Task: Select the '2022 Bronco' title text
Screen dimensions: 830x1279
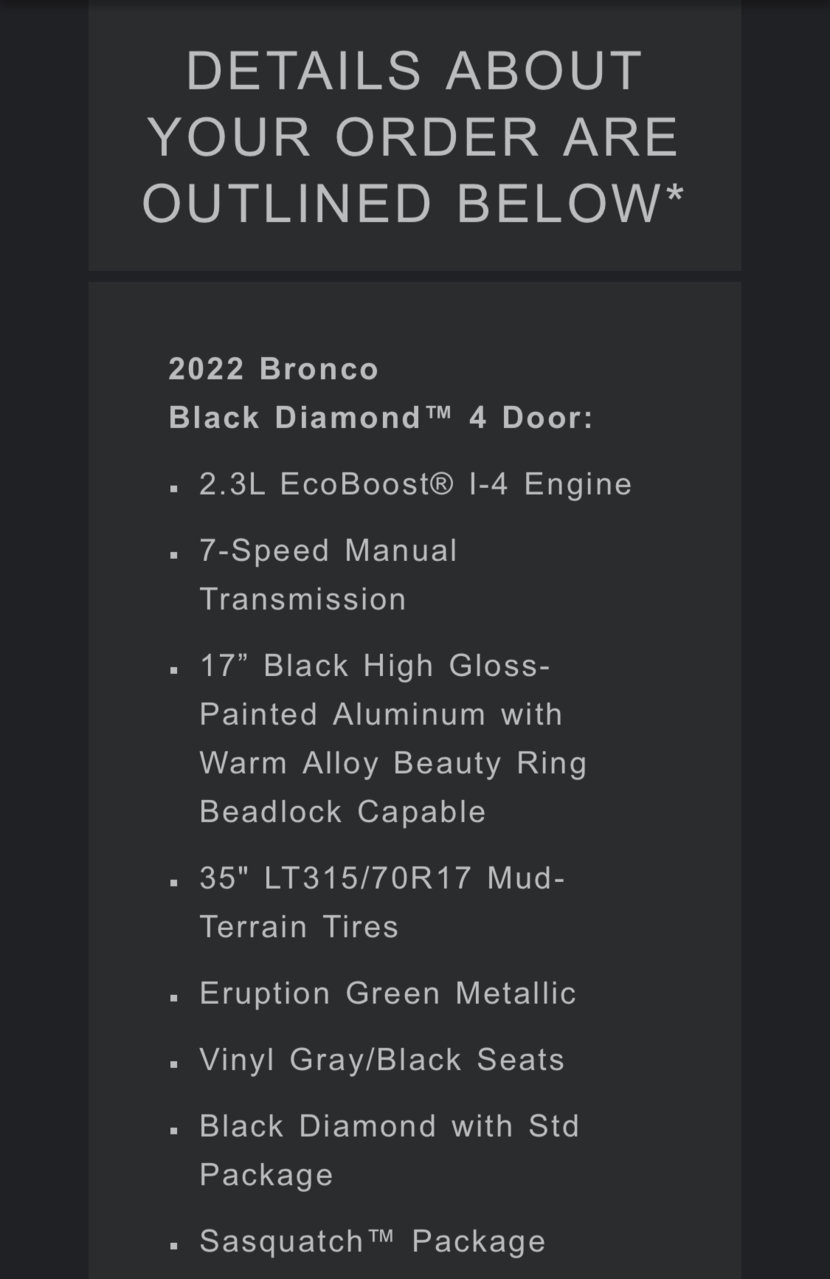Action: 274,369
